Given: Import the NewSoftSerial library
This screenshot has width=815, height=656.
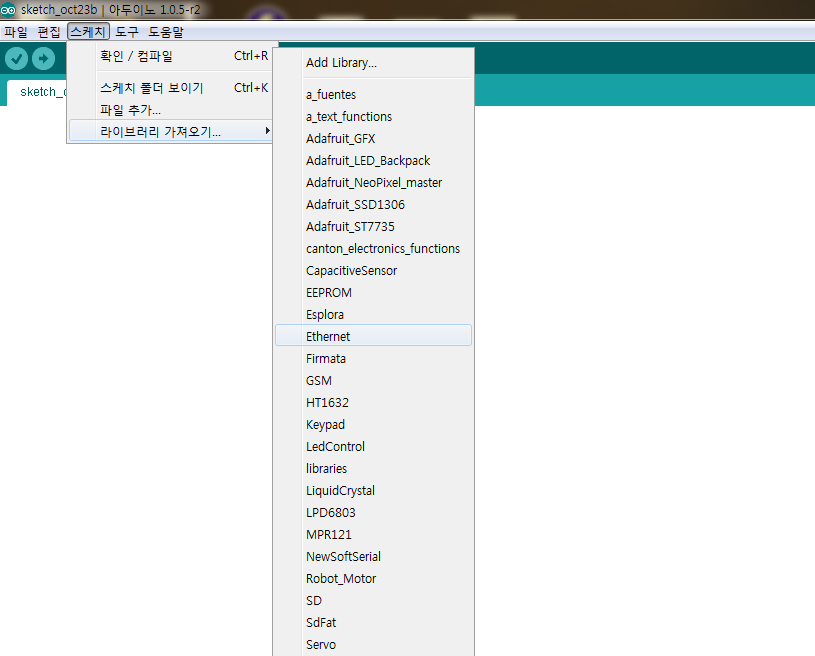Looking at the screenshot, I should pyautogui.click(x=373, y=557).
